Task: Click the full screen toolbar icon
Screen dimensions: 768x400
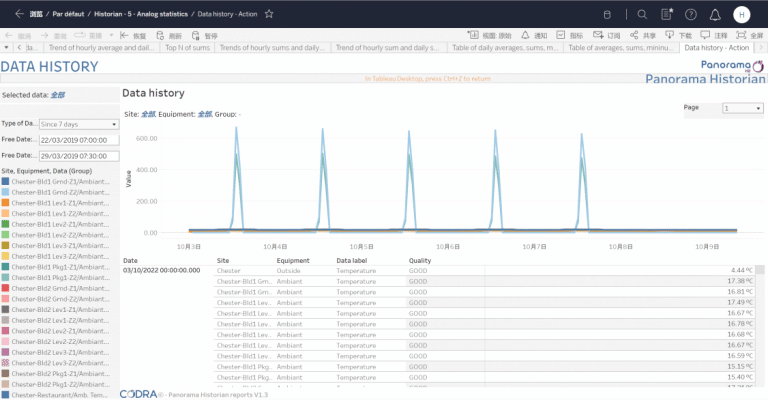Action: tap(750, 34)
